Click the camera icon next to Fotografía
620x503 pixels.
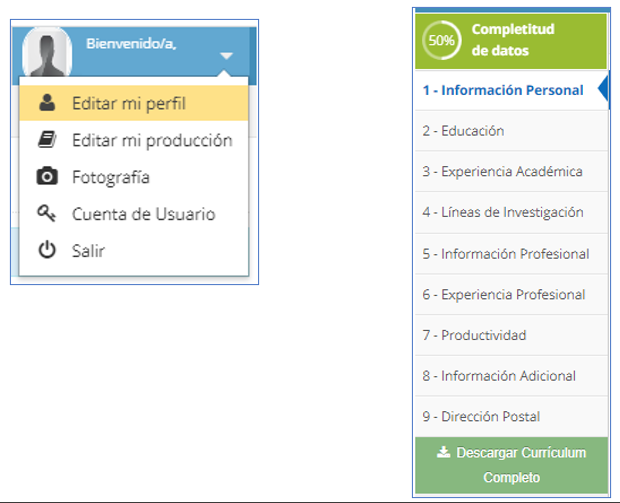click(47, 176)
